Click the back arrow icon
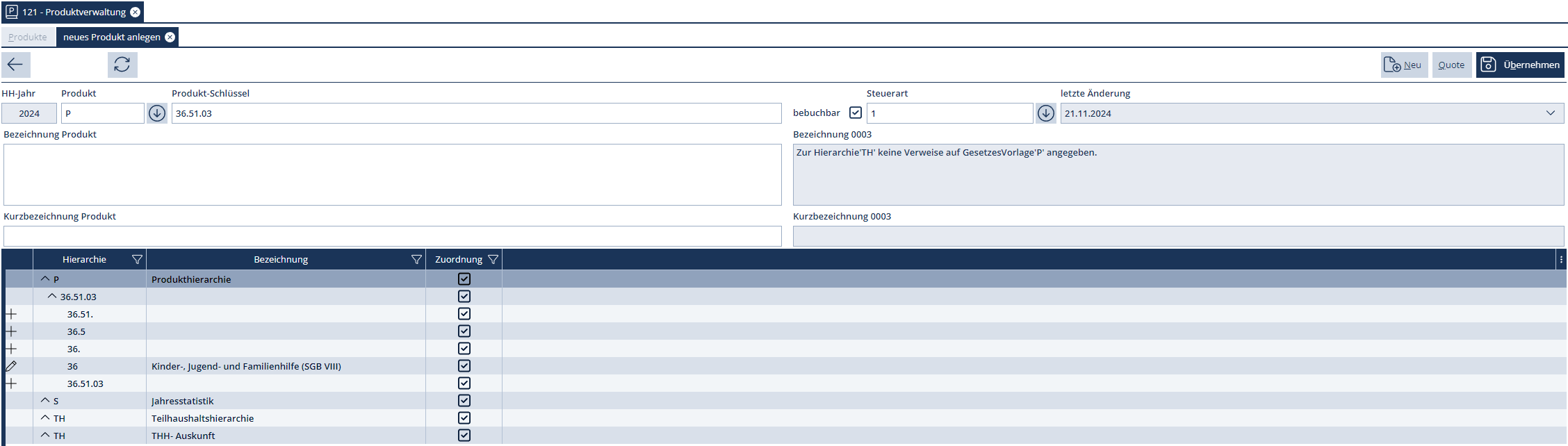The image size is (1568, 446). [15, 65]
